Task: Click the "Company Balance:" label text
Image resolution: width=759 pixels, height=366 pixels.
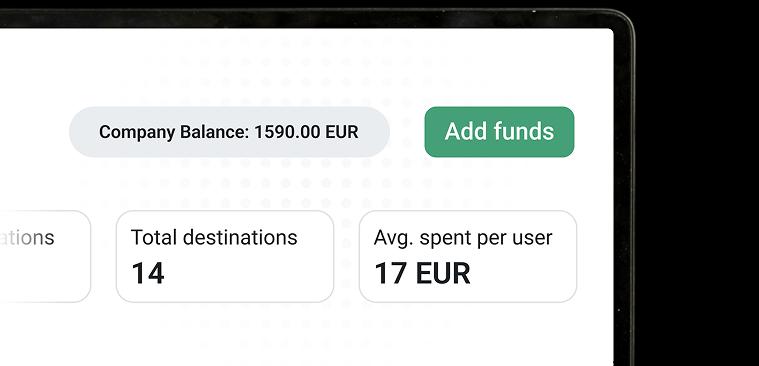Action: point(175,132)
